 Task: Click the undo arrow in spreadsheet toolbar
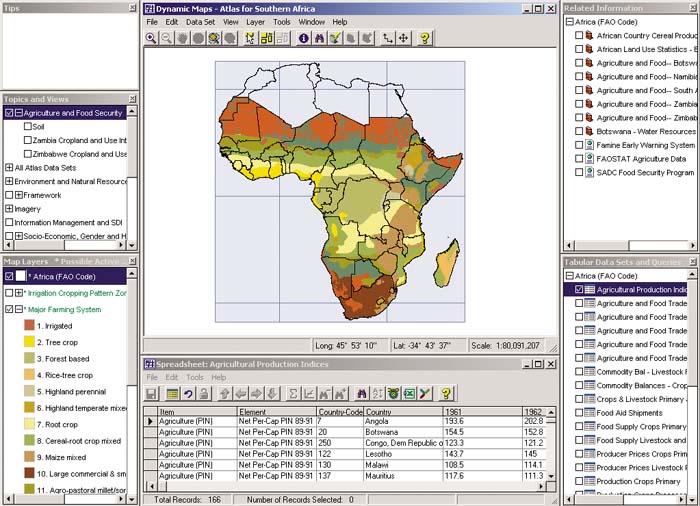[187, 394]
